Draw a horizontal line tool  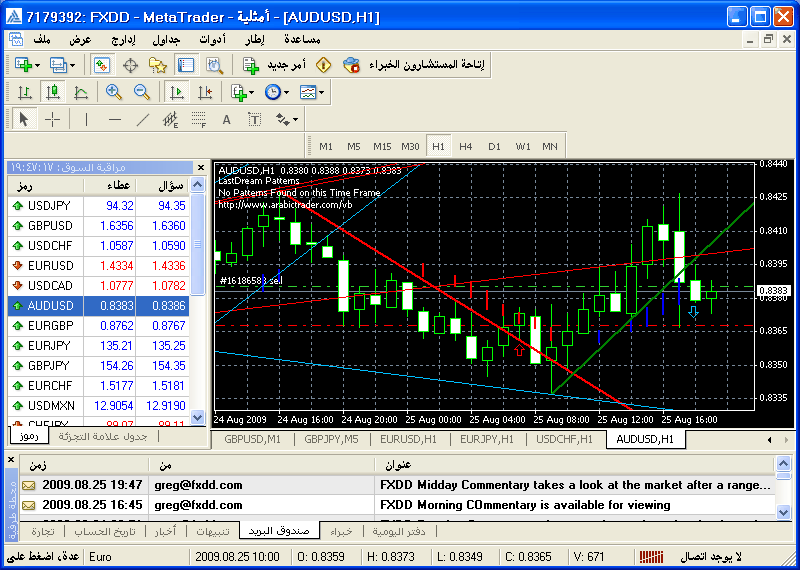(114, 119)
